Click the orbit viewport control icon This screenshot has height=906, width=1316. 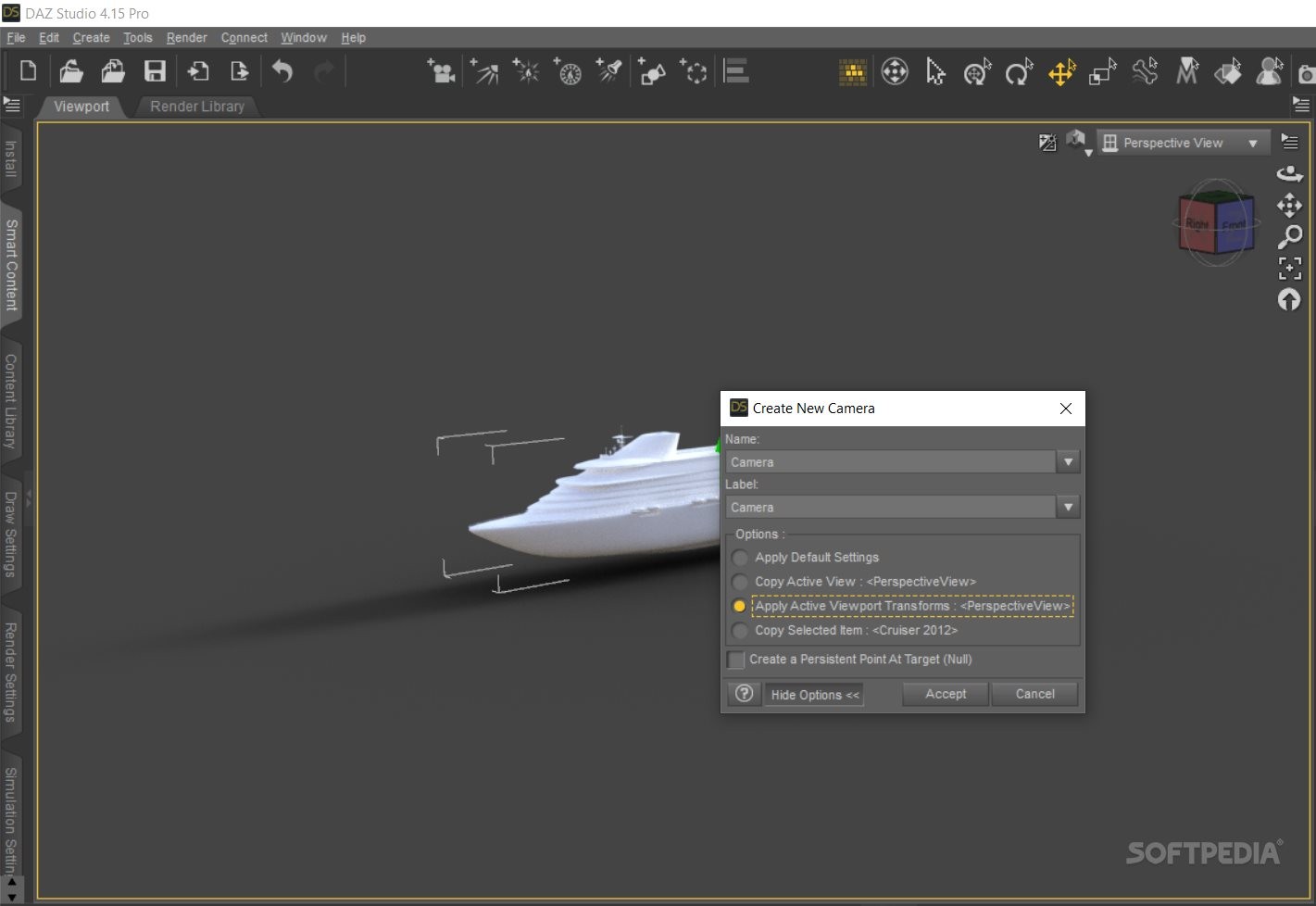pos(1289,173)
